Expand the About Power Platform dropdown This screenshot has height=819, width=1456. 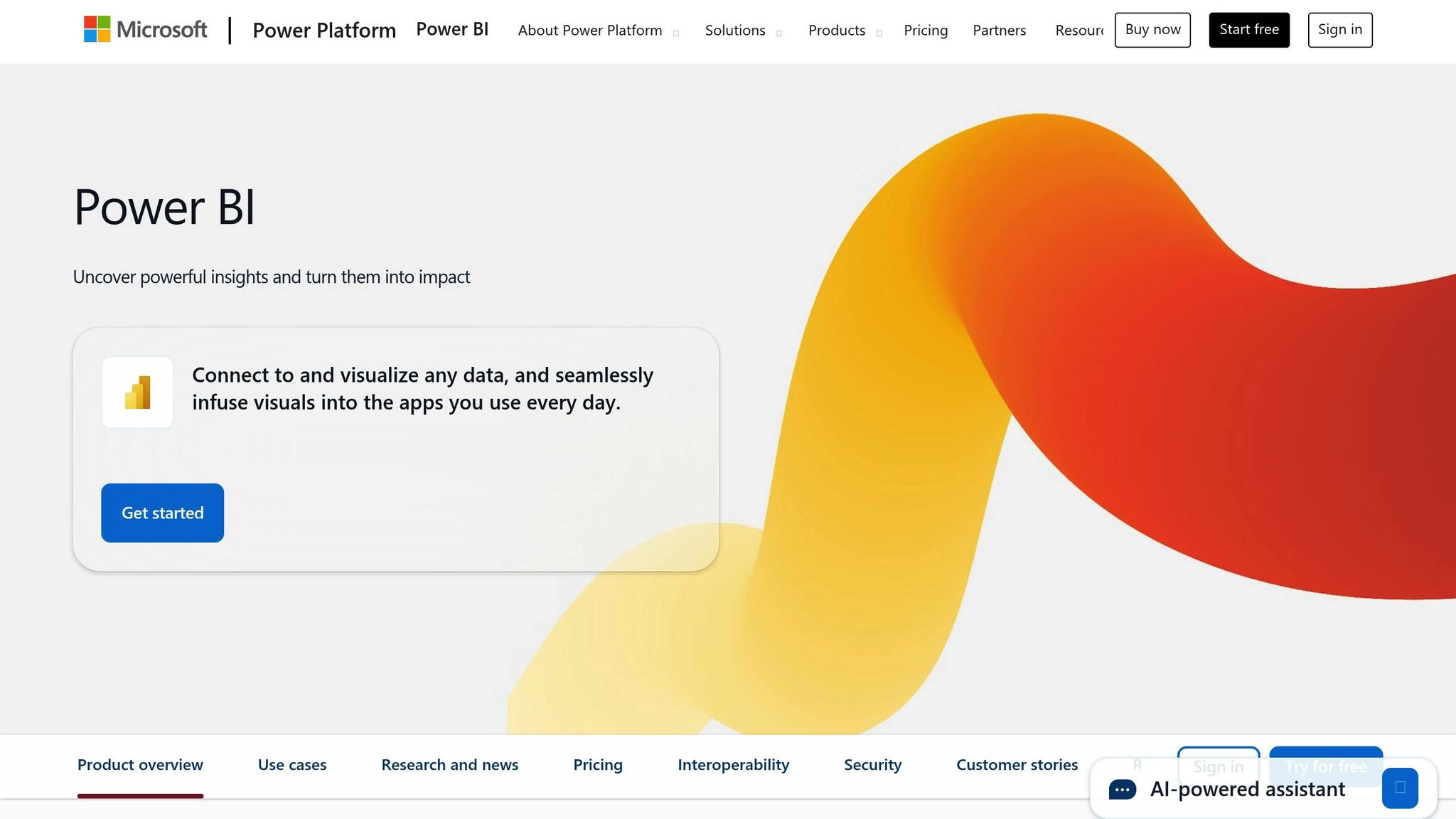(590, 31)
